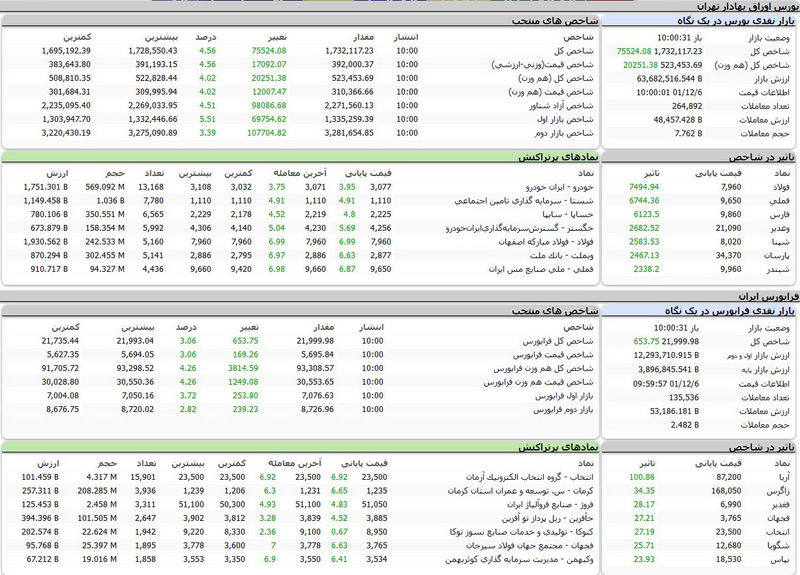The width and height of the screenshot is (800, 575).
Task: Click the Farabourse trade volume 2.482 B
Action: point(685,425)
